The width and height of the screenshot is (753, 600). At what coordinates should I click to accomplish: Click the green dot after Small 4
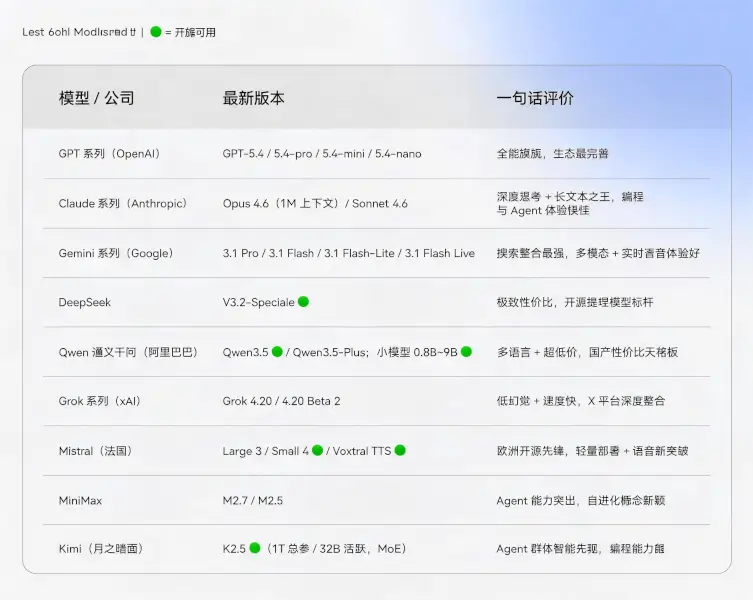click(317, 450)
